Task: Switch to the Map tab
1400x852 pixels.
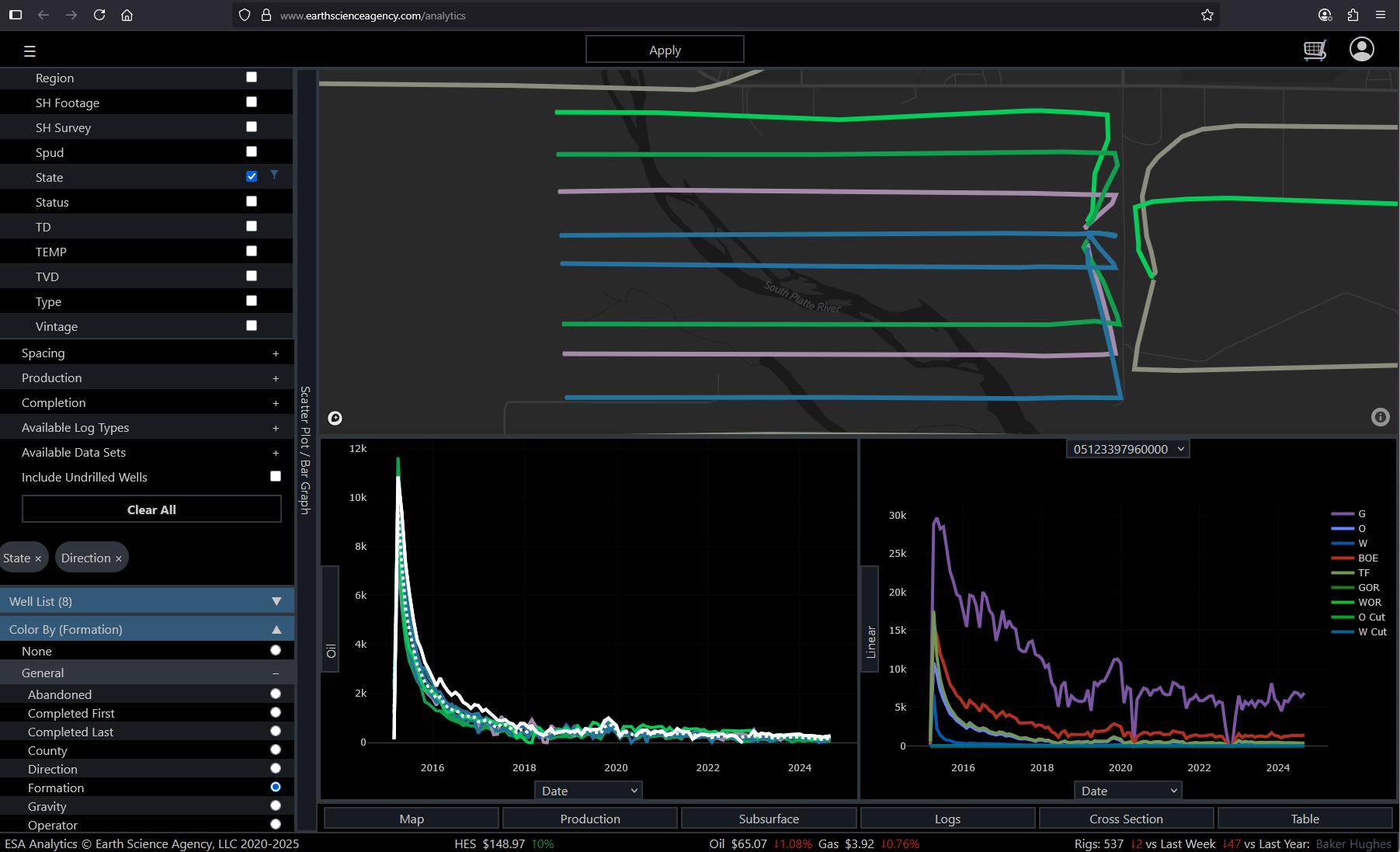Action: (x=412, y=819)
